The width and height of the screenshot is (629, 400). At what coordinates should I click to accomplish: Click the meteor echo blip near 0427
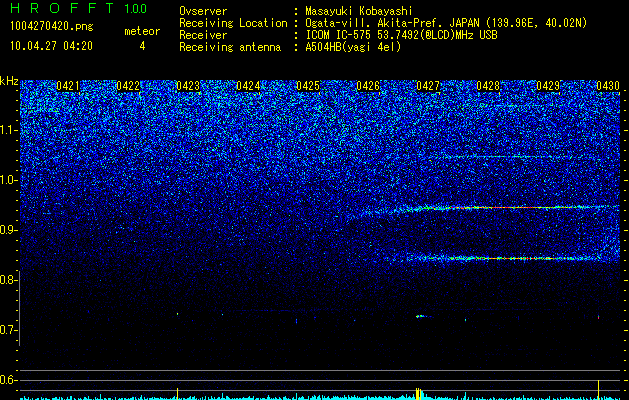click(422, 317)
